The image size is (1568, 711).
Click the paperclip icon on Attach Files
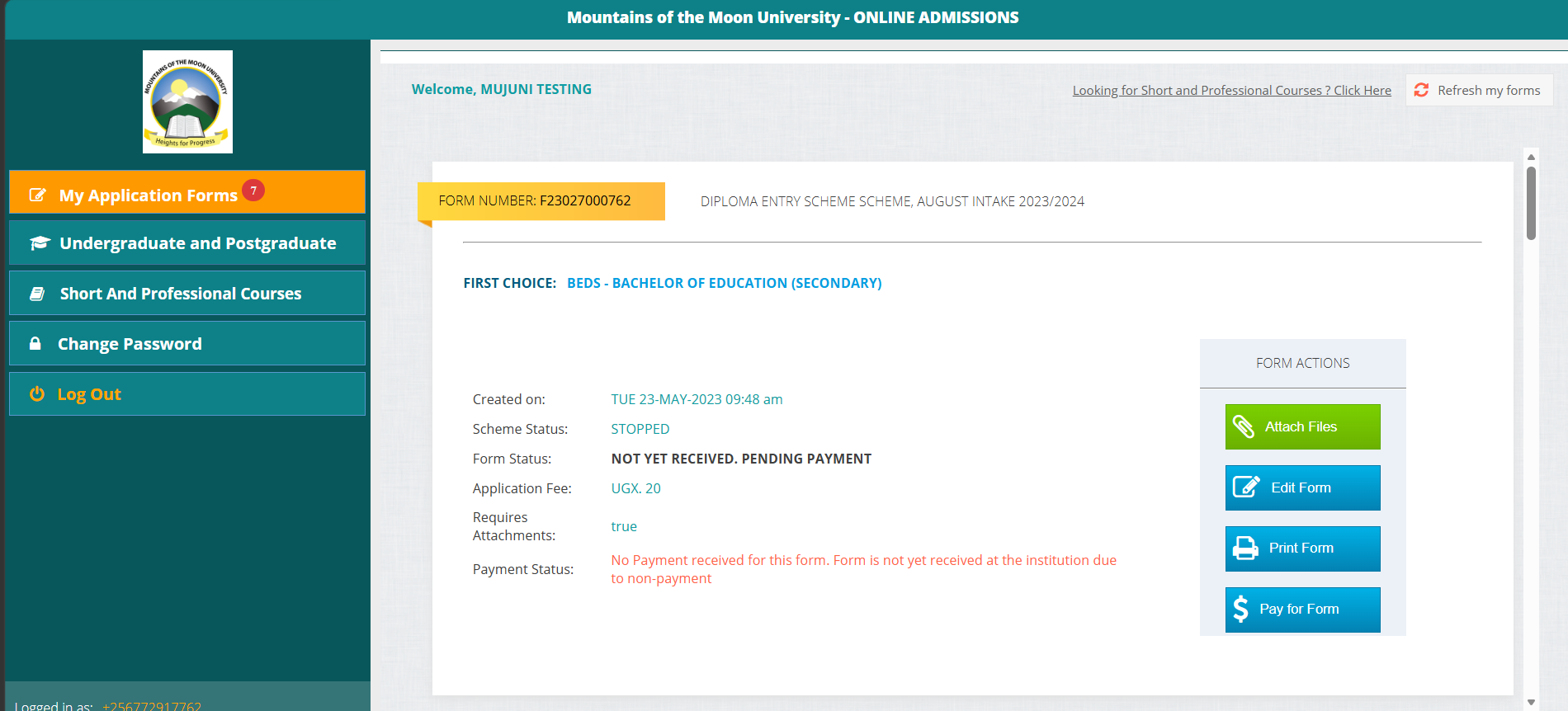[1244, 426]
